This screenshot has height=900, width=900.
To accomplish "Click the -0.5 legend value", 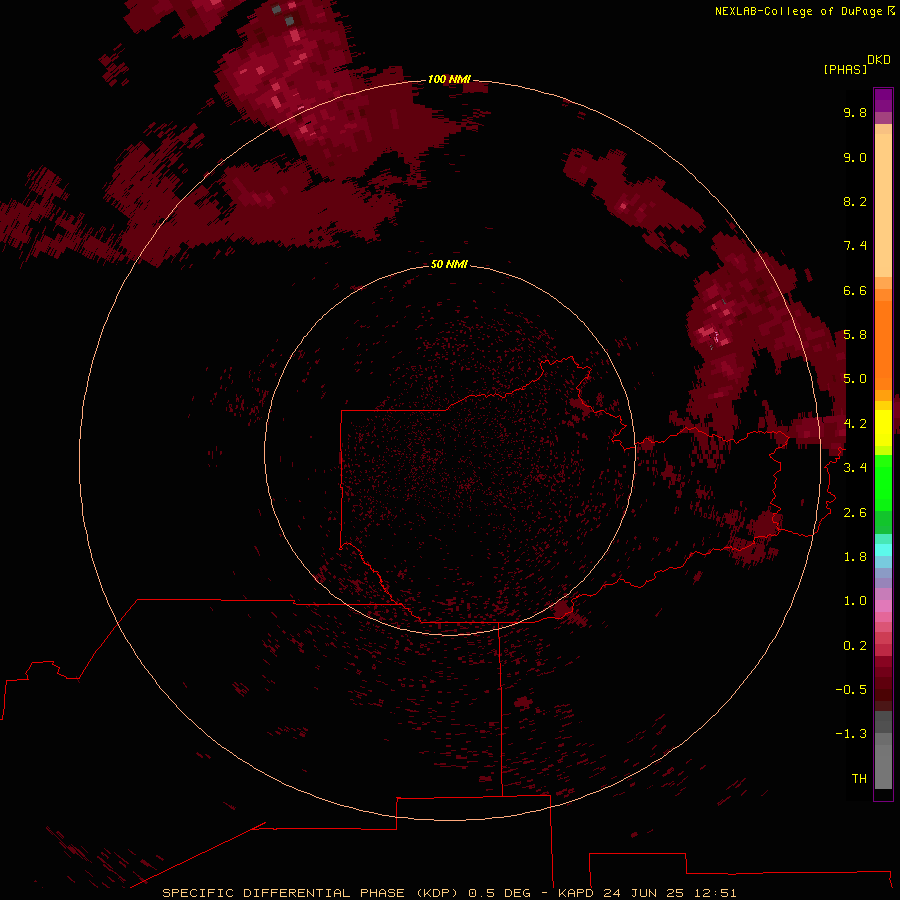I will point(851,690).
